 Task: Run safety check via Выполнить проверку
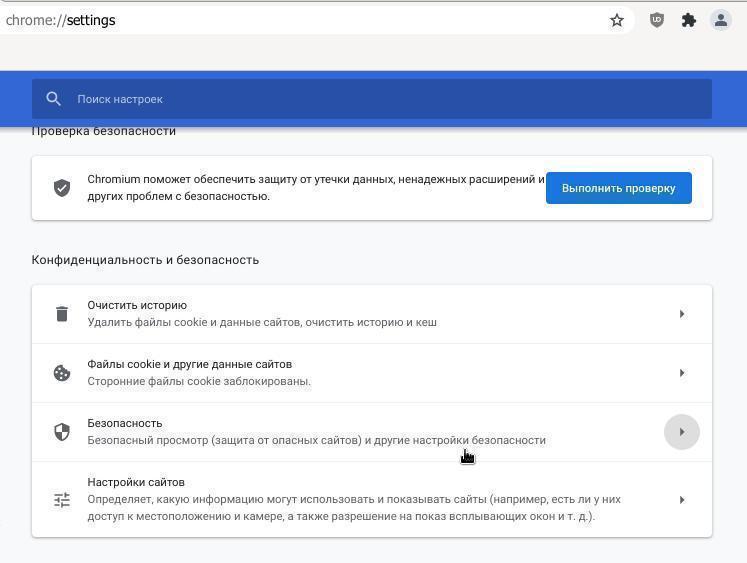pyautogui.click(x=618, y=188)
